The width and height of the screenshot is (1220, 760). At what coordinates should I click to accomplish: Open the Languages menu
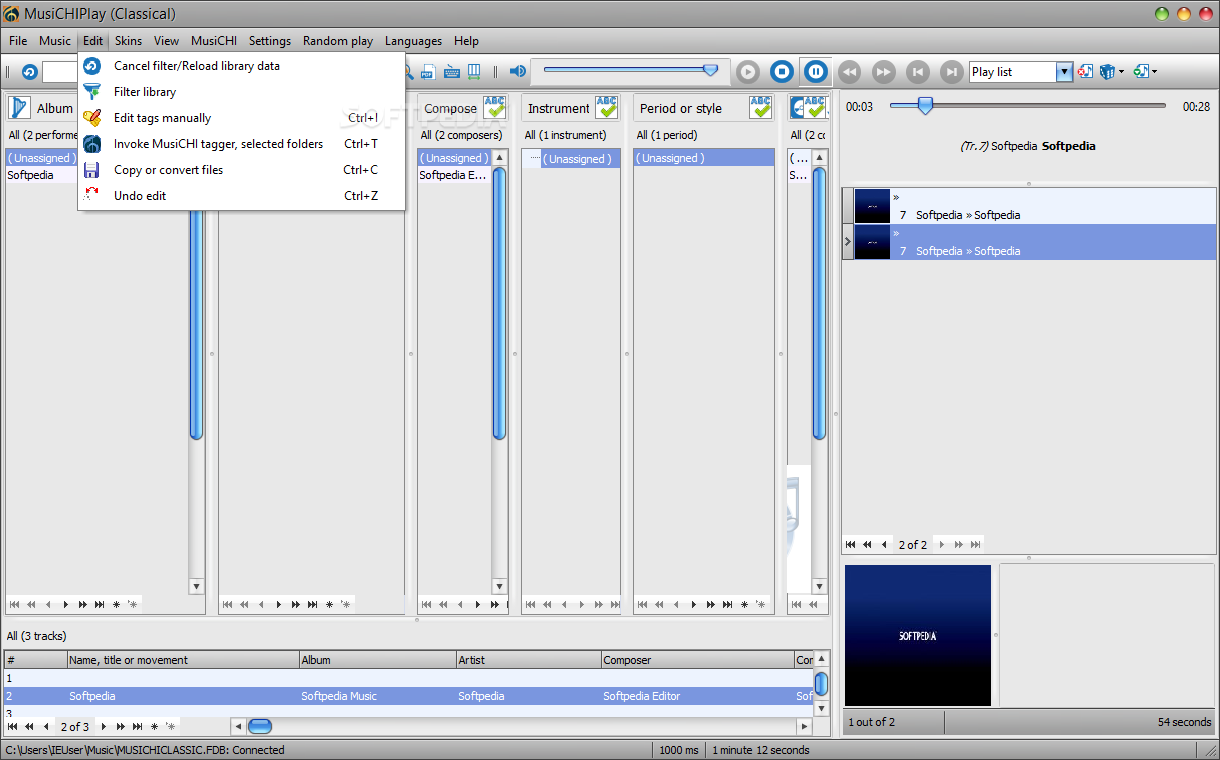[x=413, y=41]
